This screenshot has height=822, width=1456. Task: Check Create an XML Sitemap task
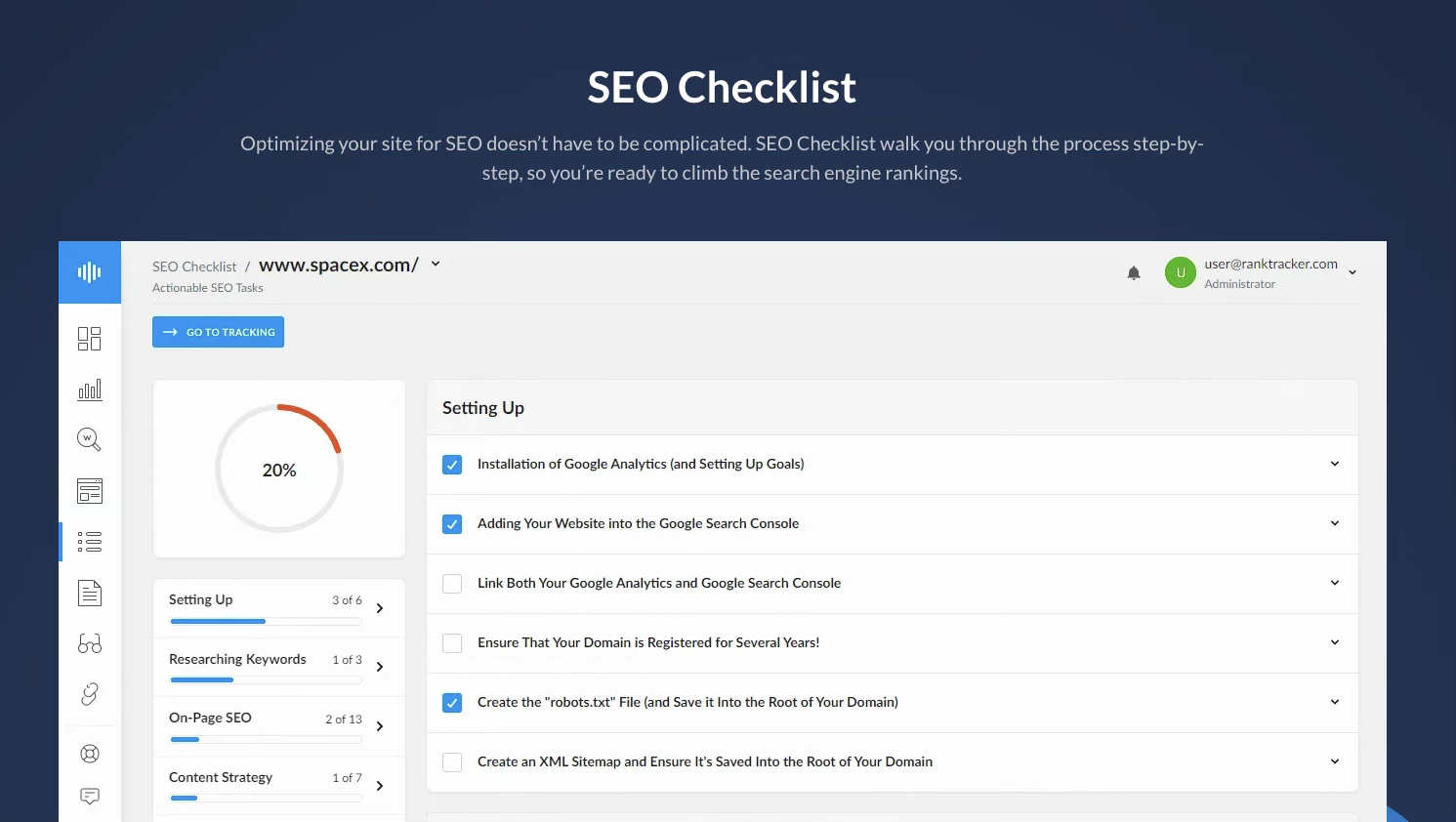pos(452,762)
